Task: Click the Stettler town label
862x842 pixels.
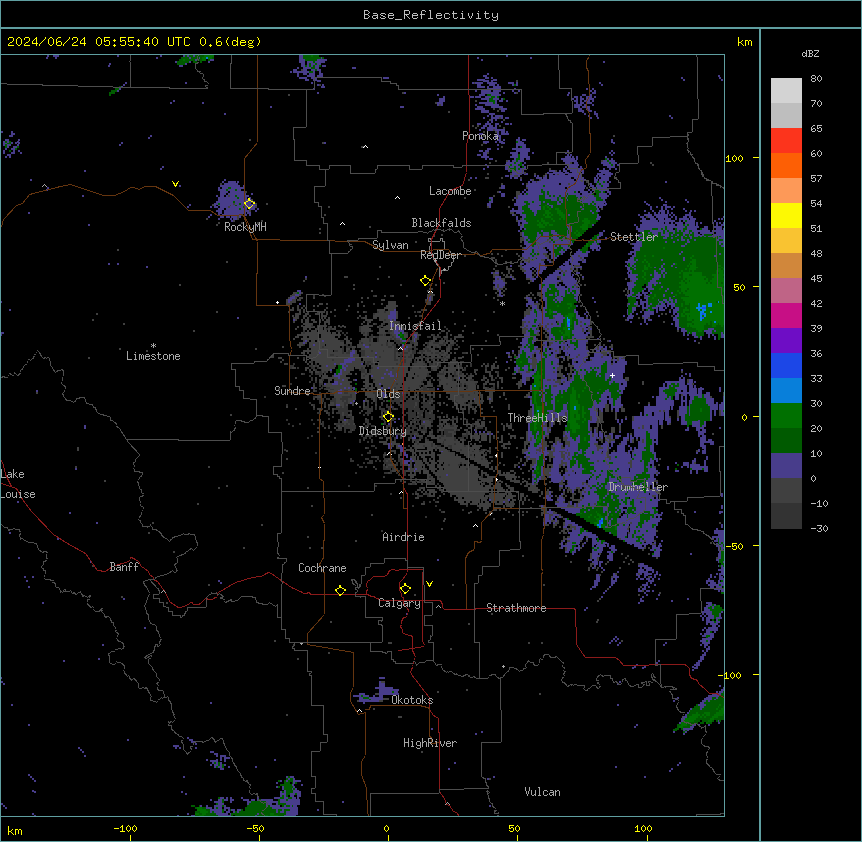Action: point(634,237)
